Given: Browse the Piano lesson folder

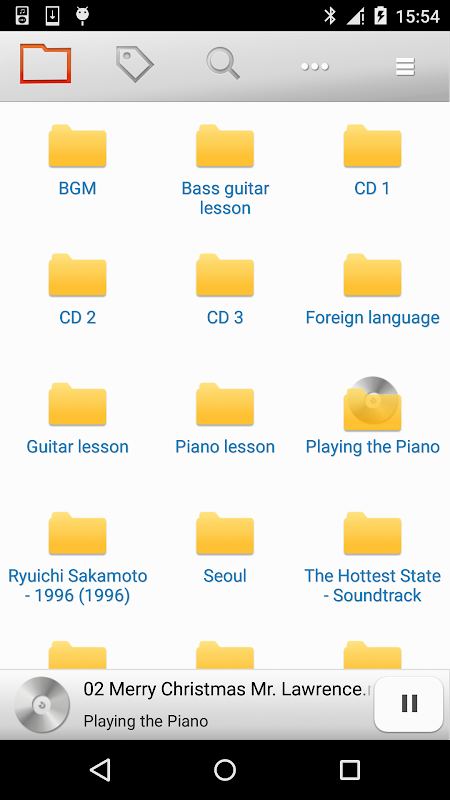Looking at the screenshot, I should 225,418.
